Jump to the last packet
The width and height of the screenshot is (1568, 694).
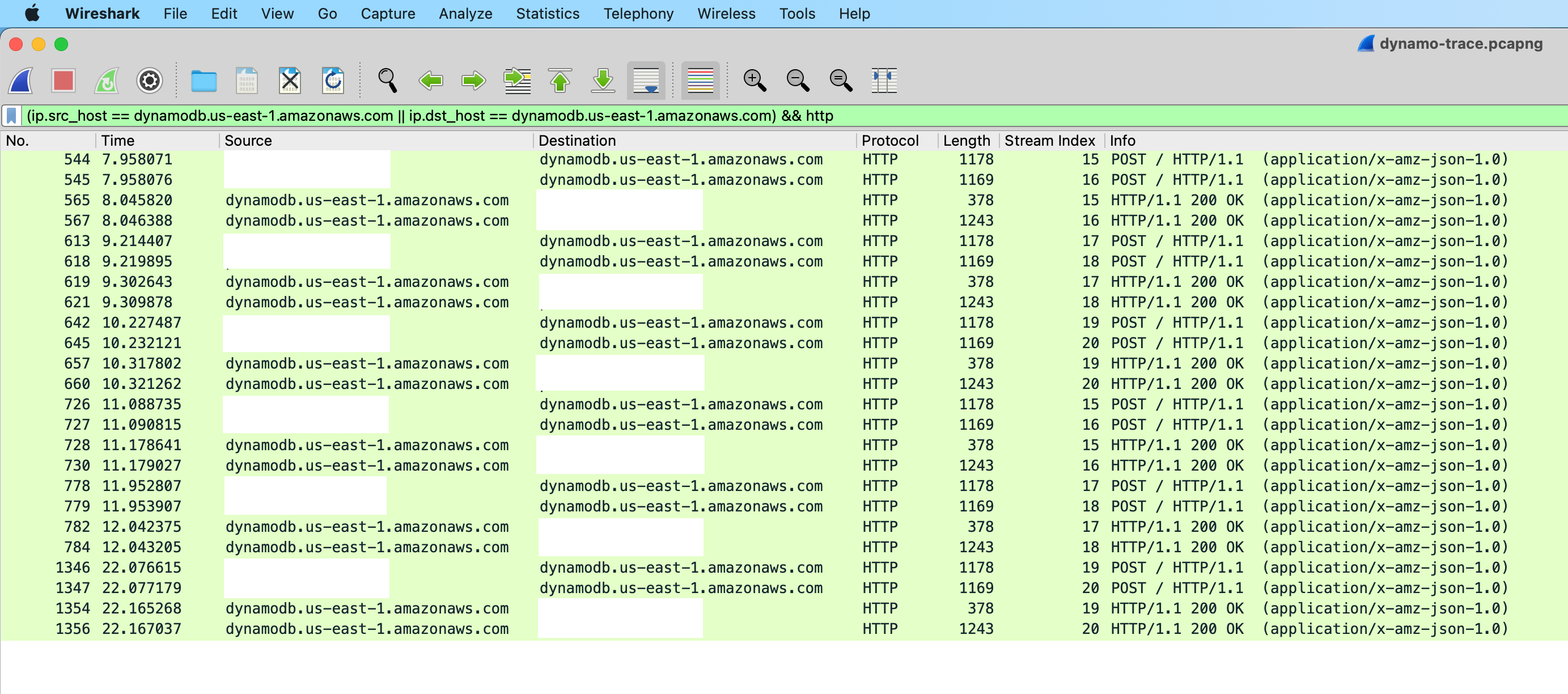(603, 81)
